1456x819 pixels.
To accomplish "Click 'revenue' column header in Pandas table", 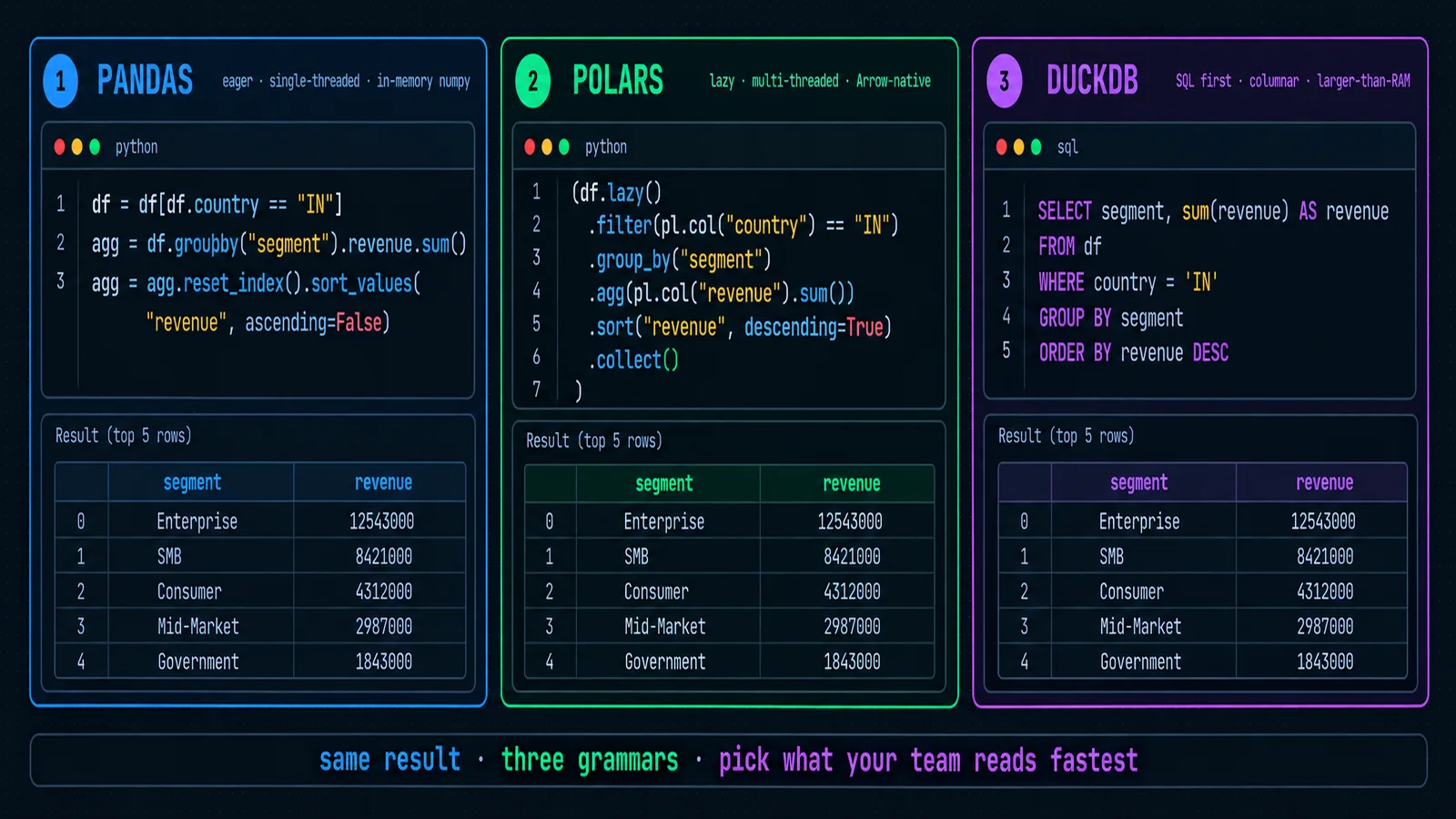I will point(383,482).
